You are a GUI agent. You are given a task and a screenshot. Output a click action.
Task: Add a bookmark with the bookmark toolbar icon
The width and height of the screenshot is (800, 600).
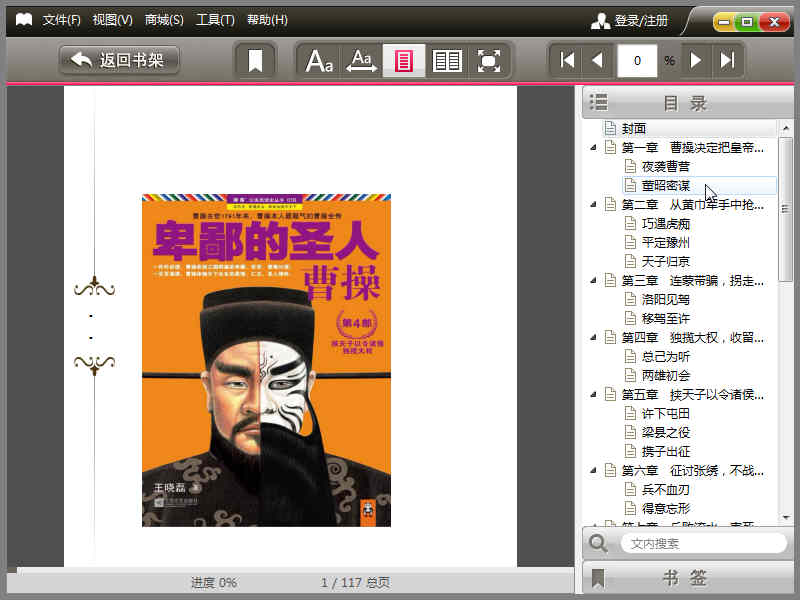pos(255,61)
